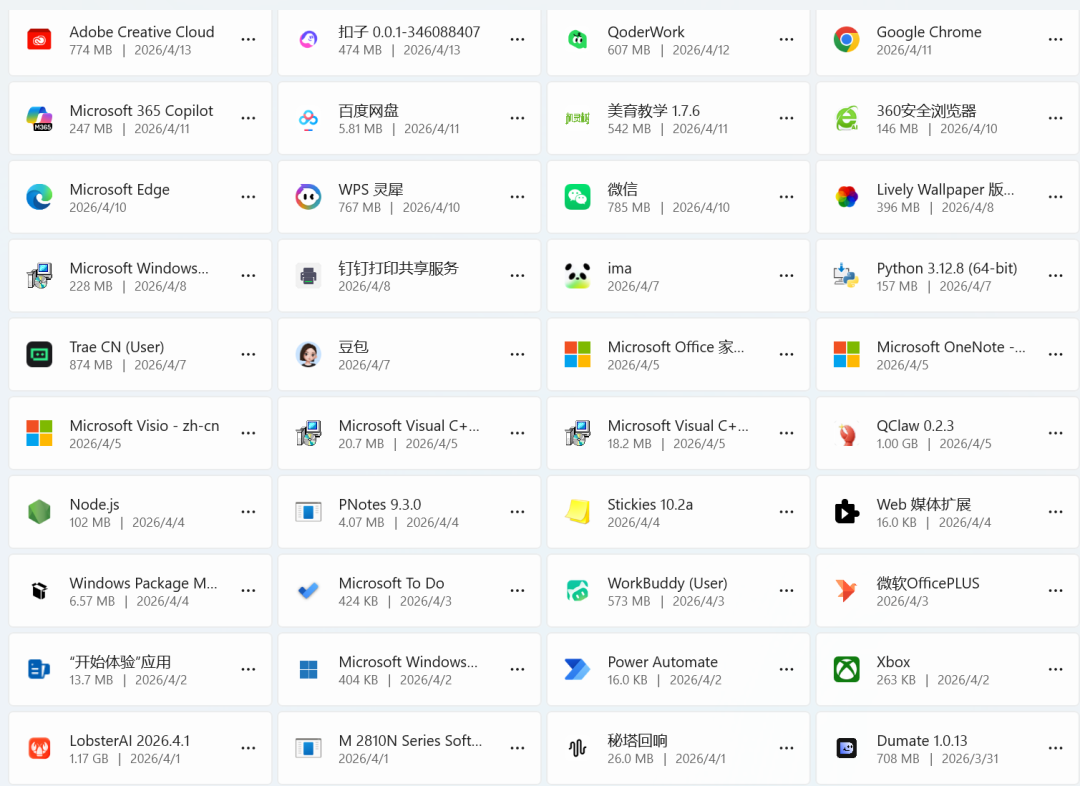Open more options for Trae CN (User)

248,355
